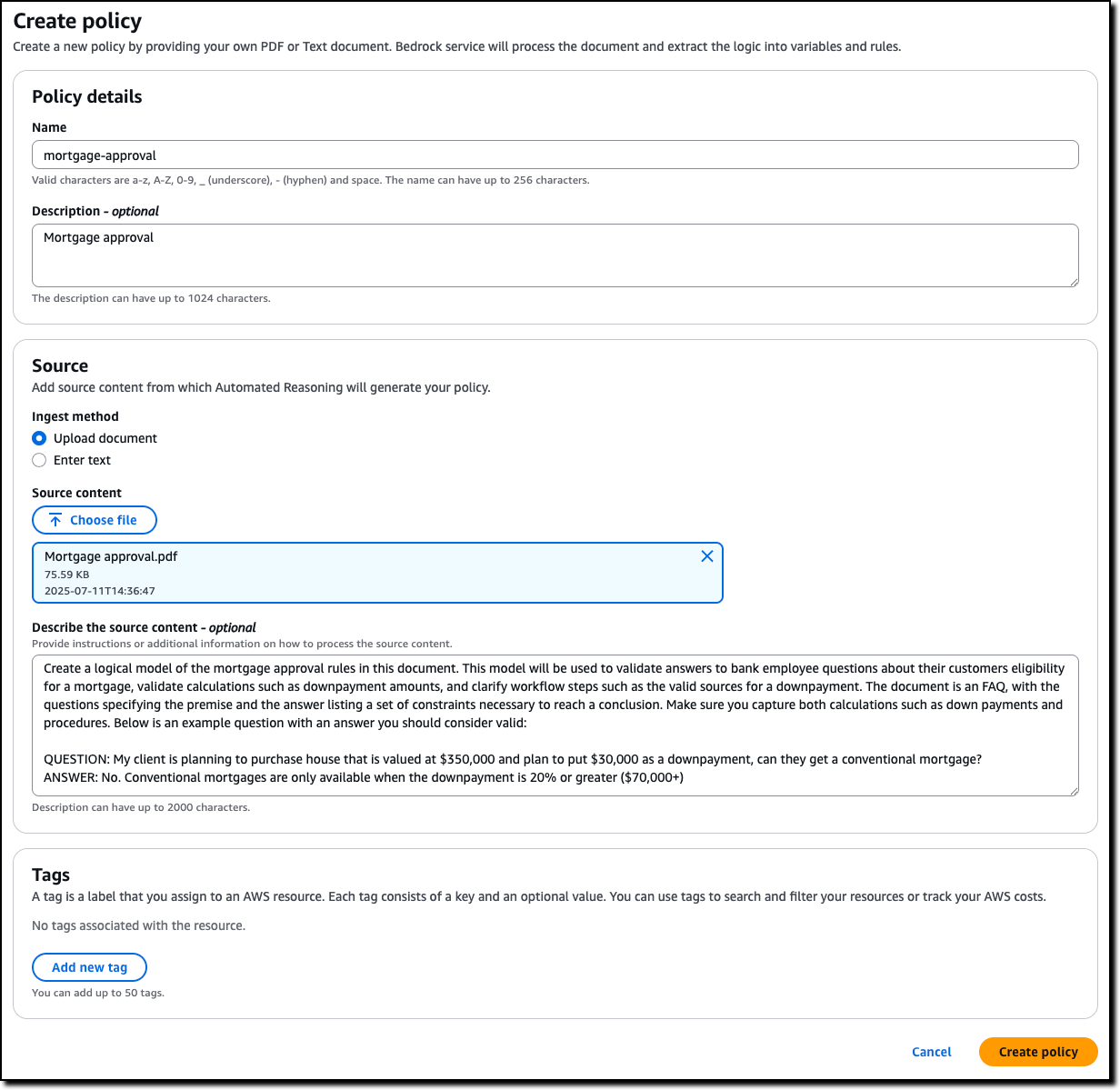Select the Upload document radio button
This screenshot has width=1120, height=1090.
pos(39,437)
